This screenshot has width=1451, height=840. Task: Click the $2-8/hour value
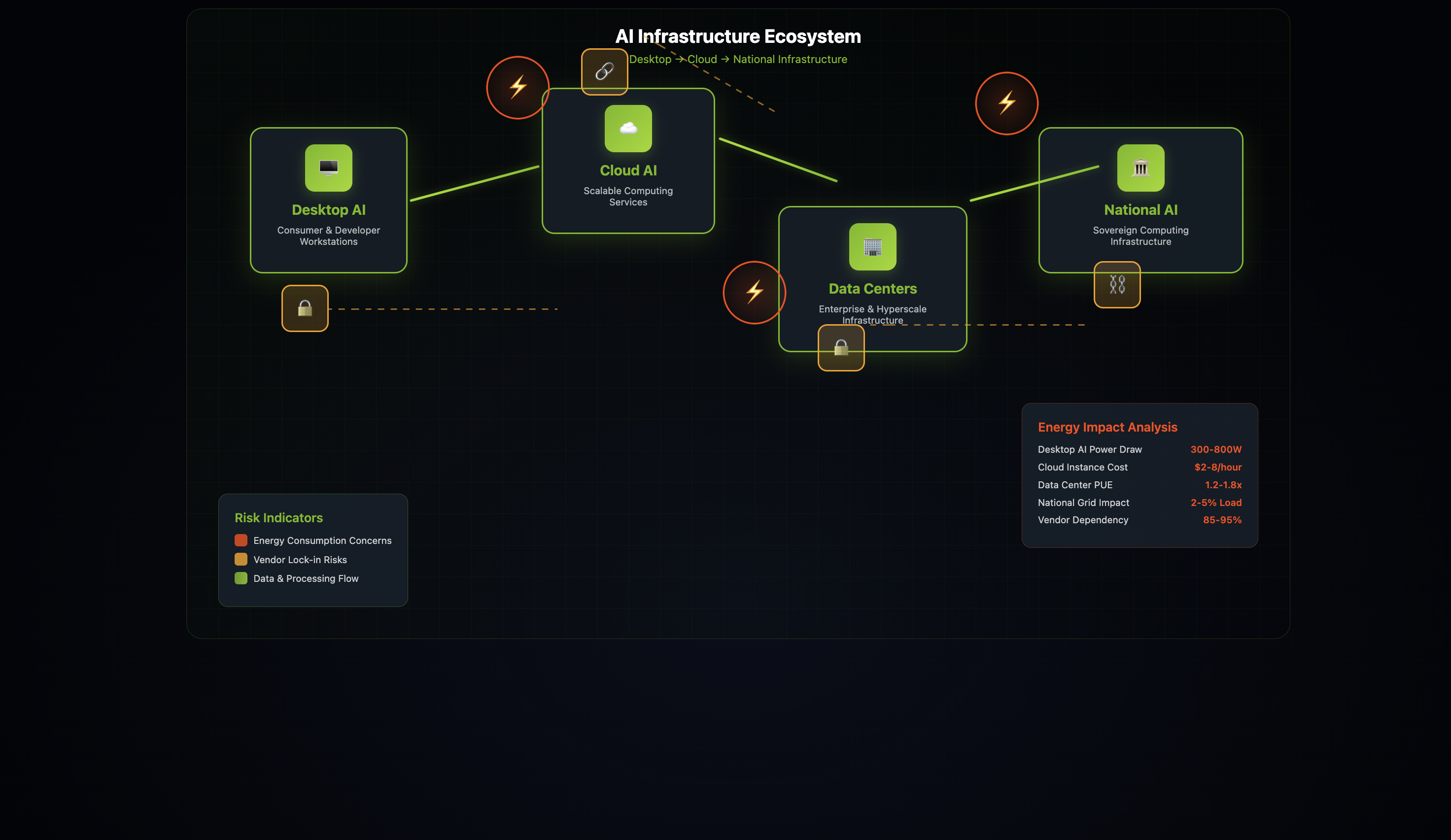click(1217, 467)
